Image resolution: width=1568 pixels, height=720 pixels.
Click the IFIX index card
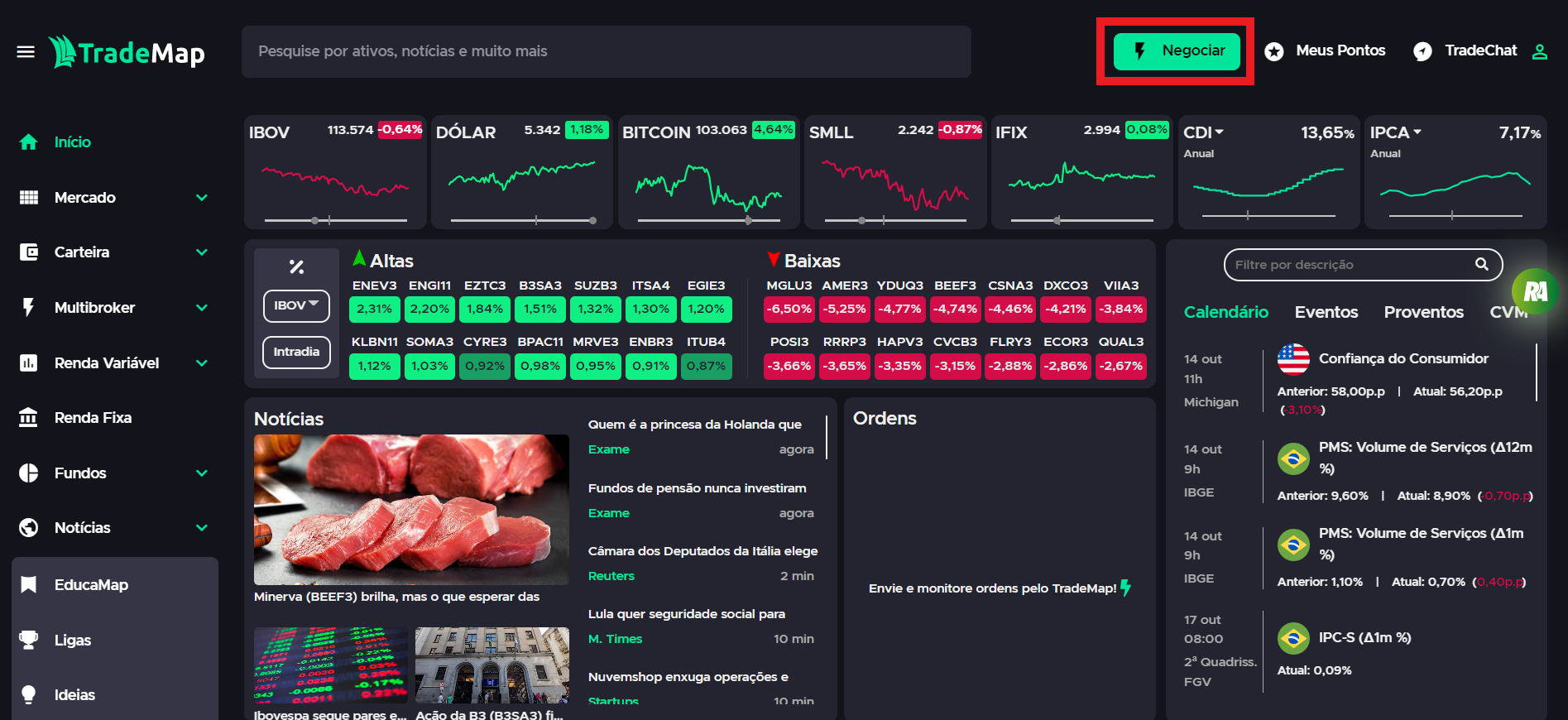point(1082,172)
